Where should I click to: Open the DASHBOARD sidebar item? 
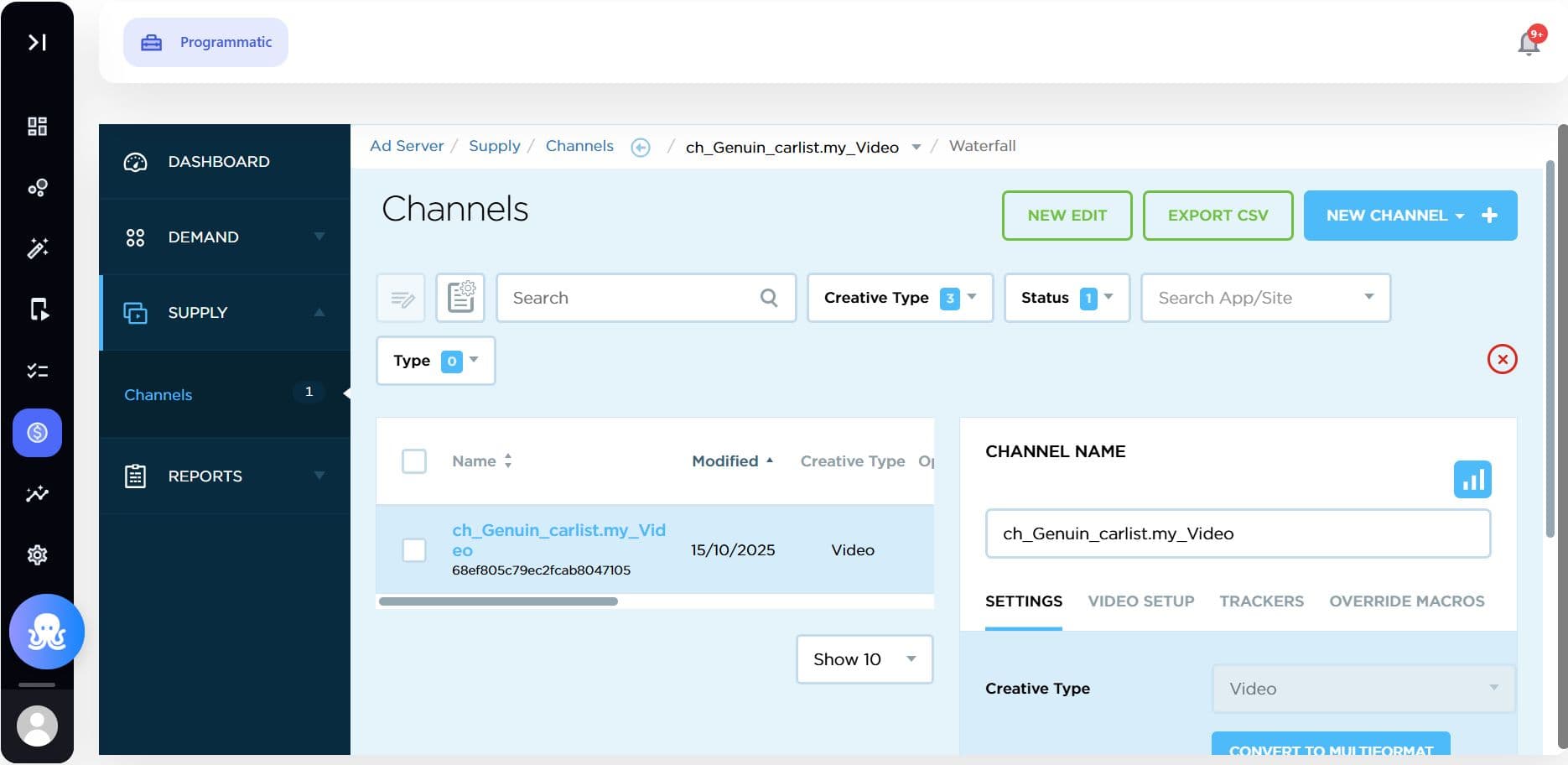[225, 162]
